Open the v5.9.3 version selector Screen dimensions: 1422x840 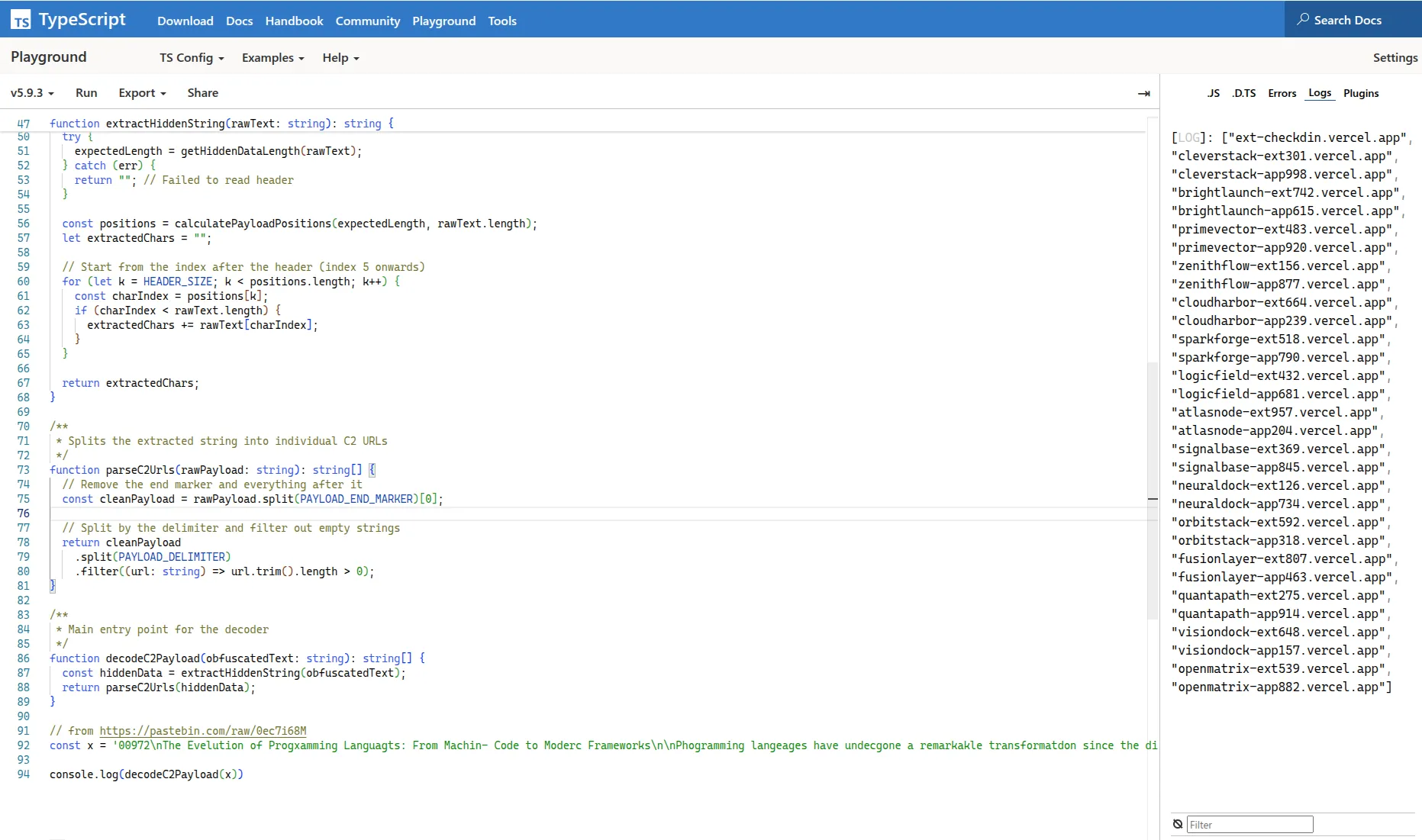pyautogui.click(x=31, y=92)
